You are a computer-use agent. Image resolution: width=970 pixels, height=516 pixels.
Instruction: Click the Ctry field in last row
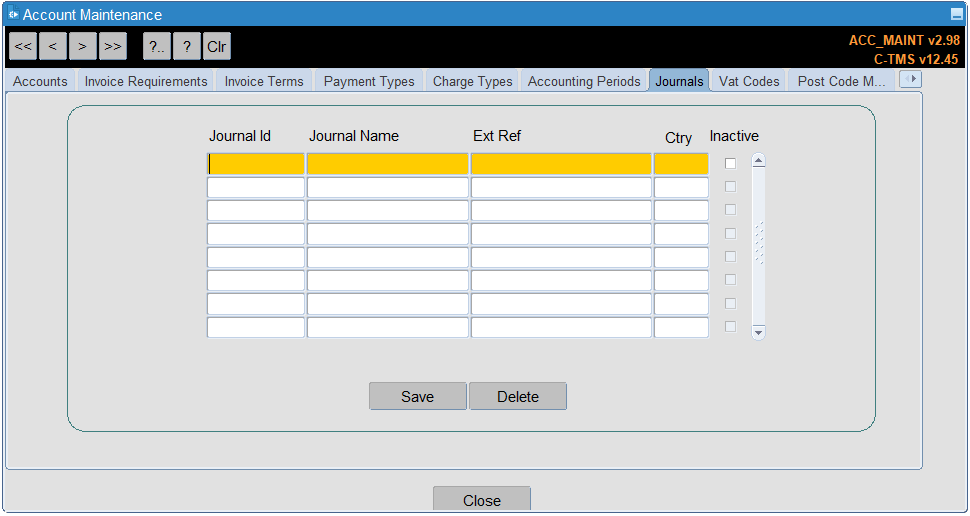click(681, 327)
